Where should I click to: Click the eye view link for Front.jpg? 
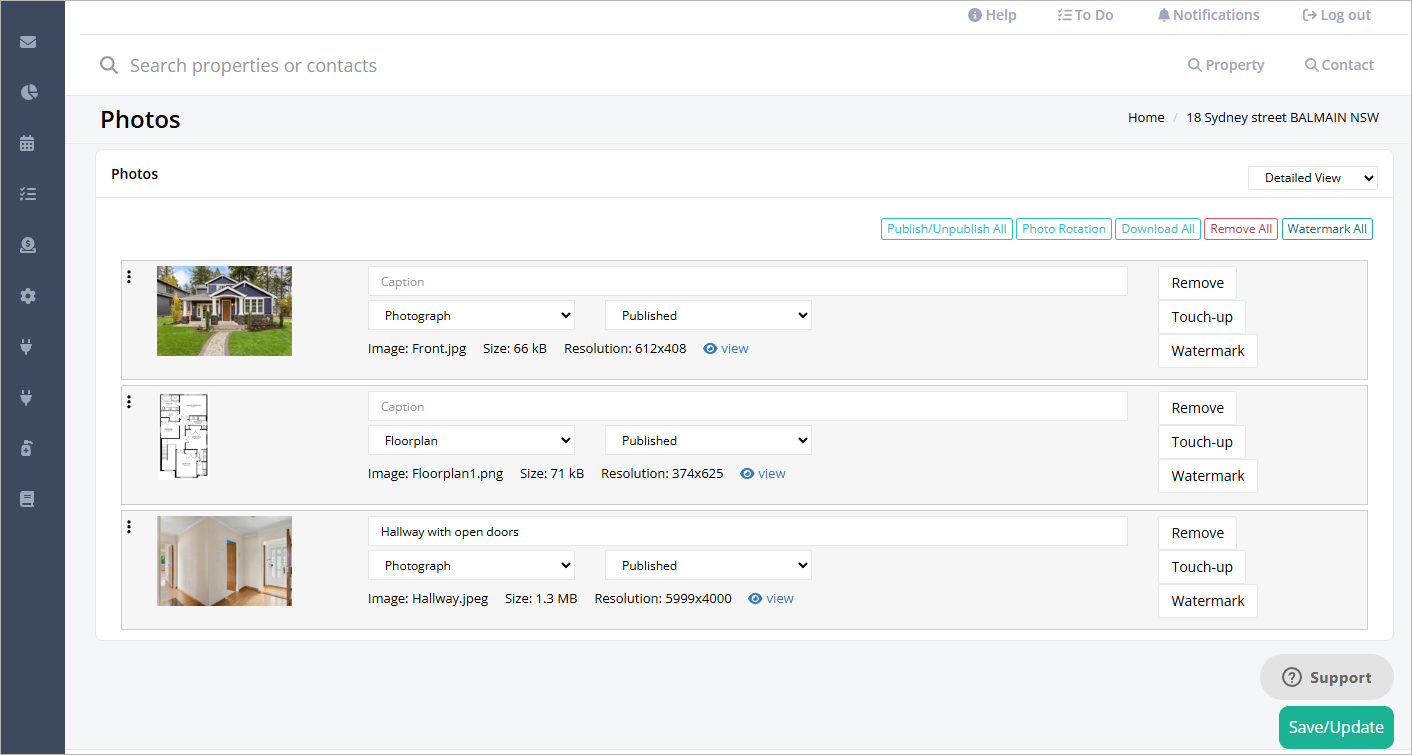tap(726, 349)
